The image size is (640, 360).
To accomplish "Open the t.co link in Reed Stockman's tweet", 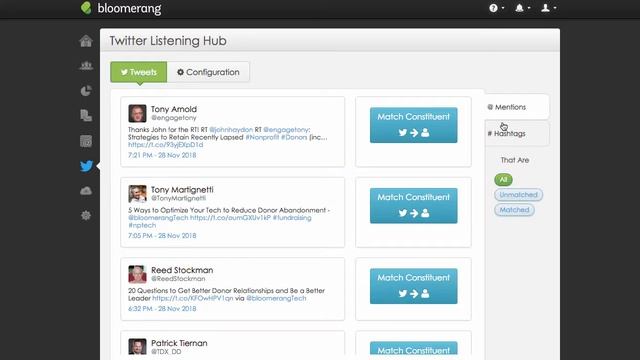I will [x=193, y=298].
